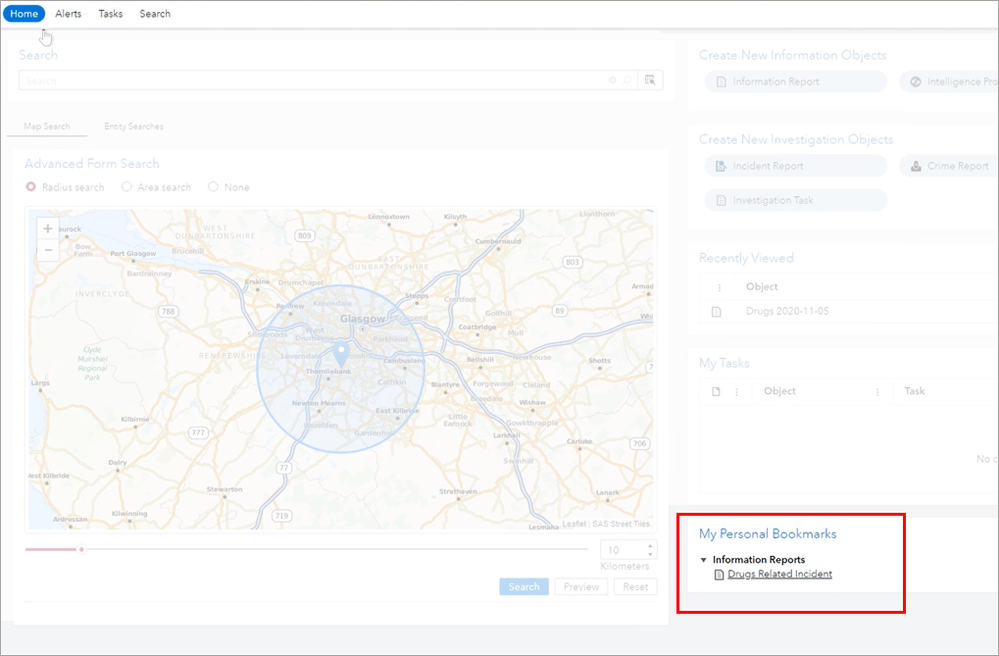Click document icon next to Drugs 2020-11-05
Image resolution: width=999 pixels, height=656 pixels.
pyautogui.click(x=717, y=311)
